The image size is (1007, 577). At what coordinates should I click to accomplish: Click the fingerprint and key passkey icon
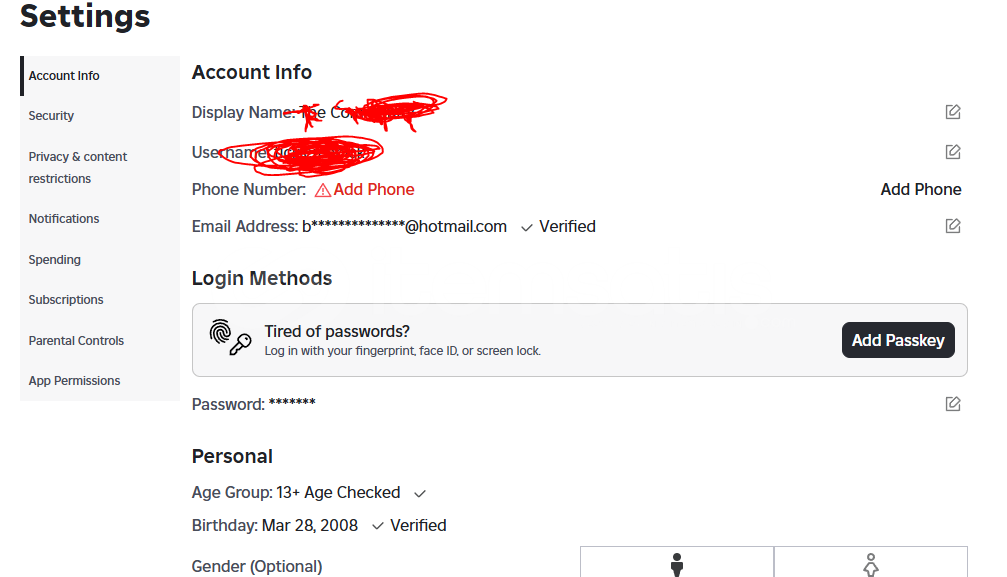(x=230, y=337)
